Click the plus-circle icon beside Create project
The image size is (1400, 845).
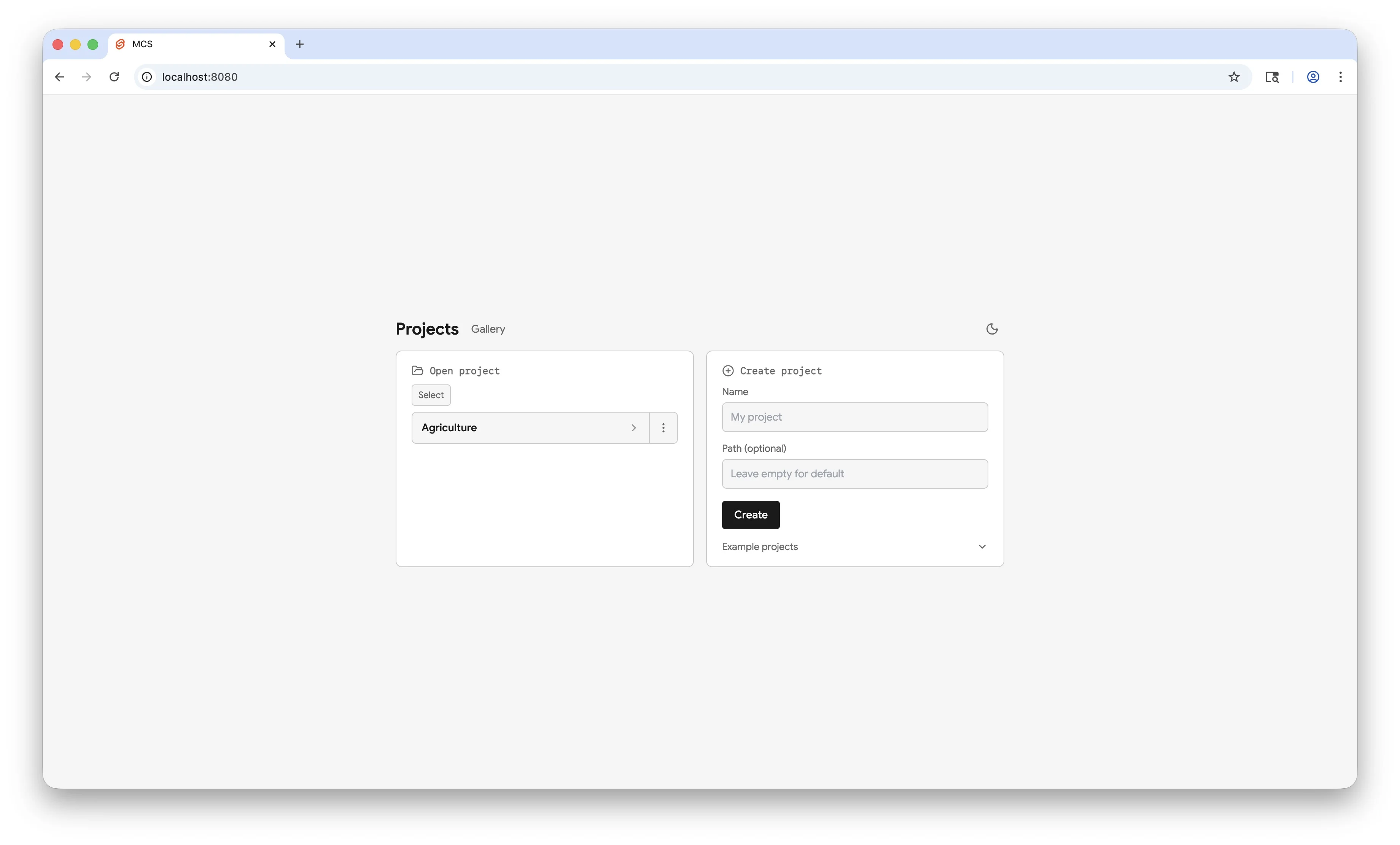[x=728, y=371]
